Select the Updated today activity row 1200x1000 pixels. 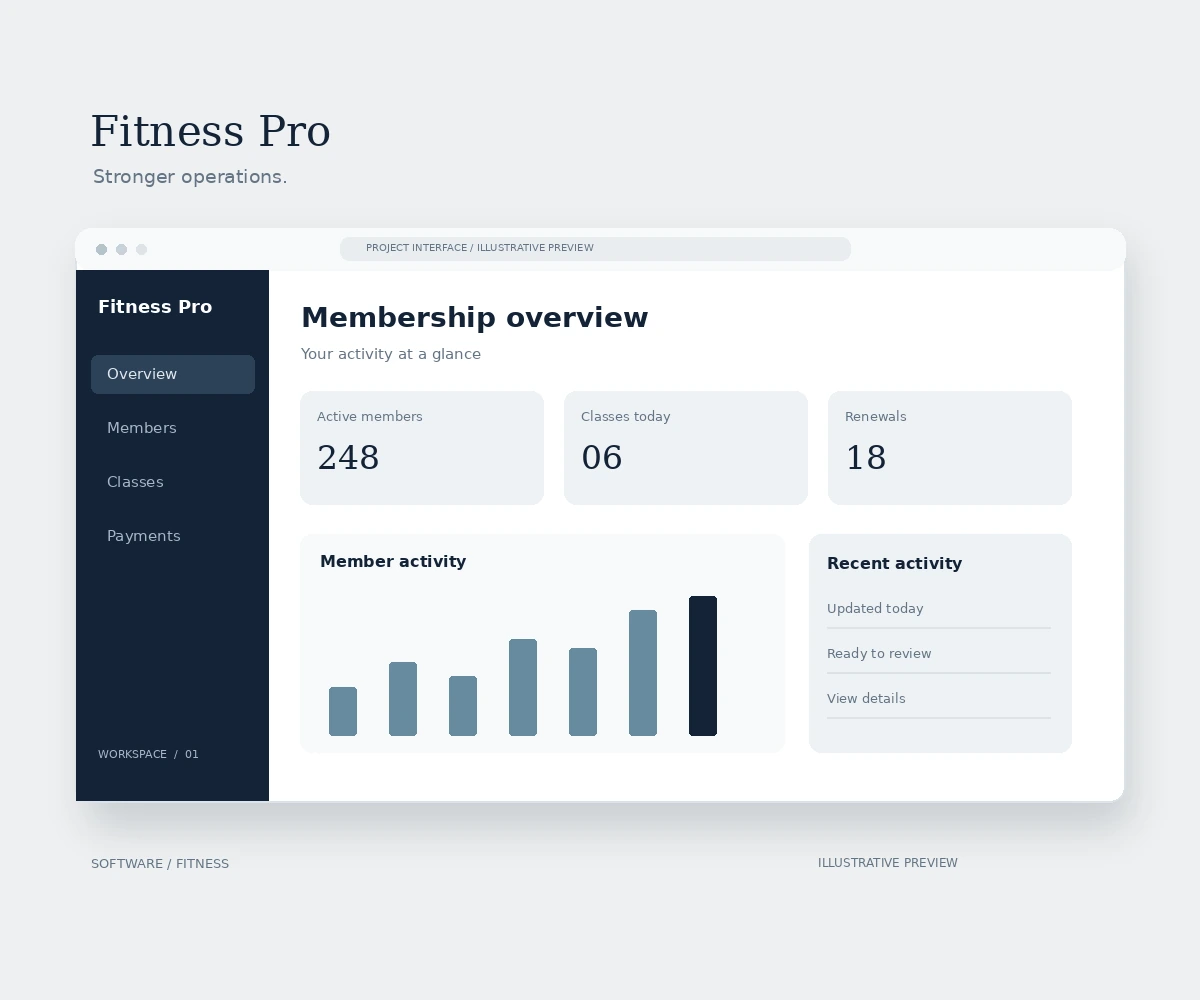coord(939,609)
